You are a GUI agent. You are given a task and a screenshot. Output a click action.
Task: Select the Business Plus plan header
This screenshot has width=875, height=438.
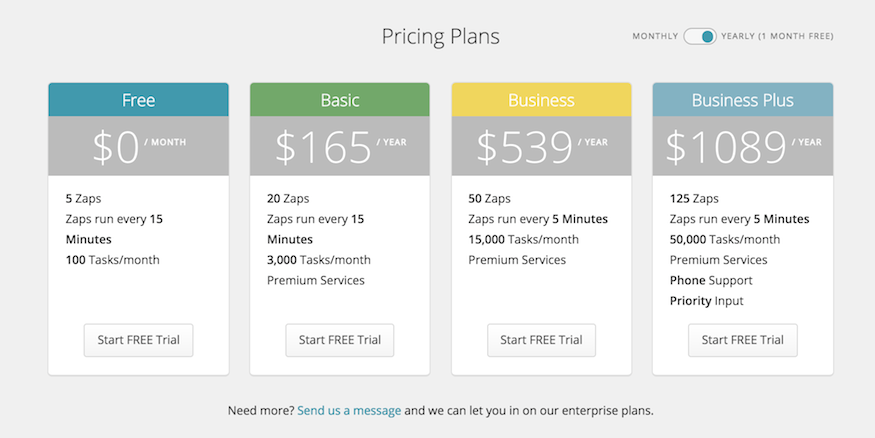tap(743, 100)
